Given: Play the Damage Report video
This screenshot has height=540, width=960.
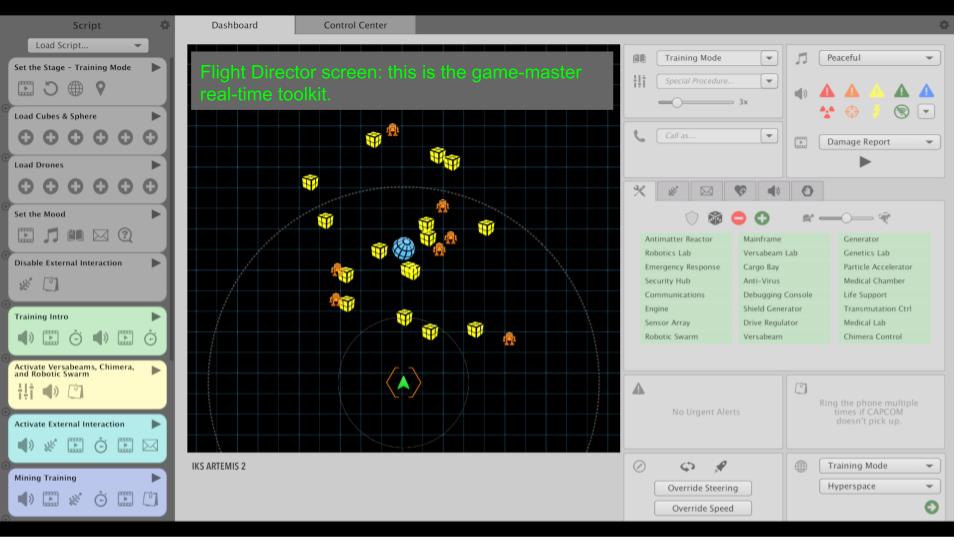Looking at the screenshot, I should (x=865, y=162).
